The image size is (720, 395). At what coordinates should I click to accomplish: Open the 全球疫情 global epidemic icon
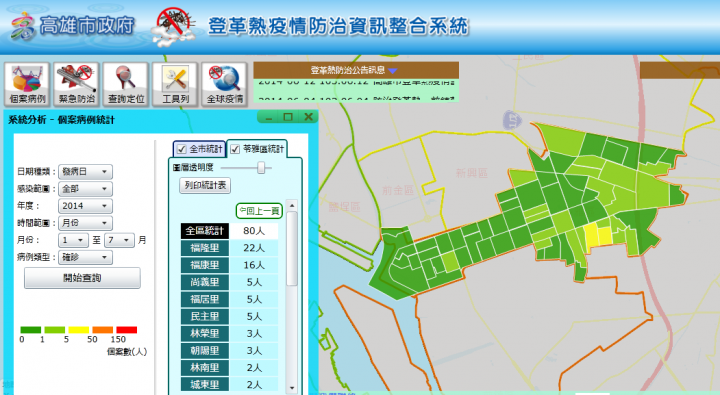pyautogui.click(x=224, y=85)
